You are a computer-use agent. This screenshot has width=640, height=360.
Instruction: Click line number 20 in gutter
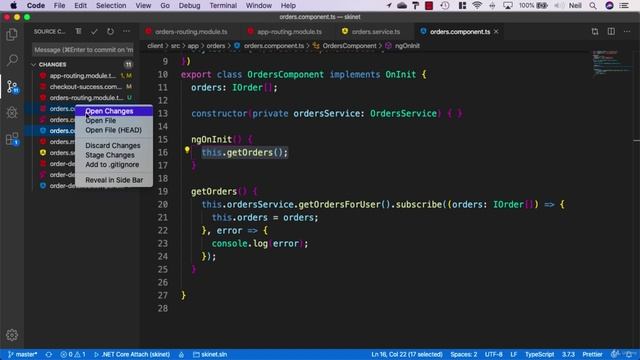(x=162, y=204)
